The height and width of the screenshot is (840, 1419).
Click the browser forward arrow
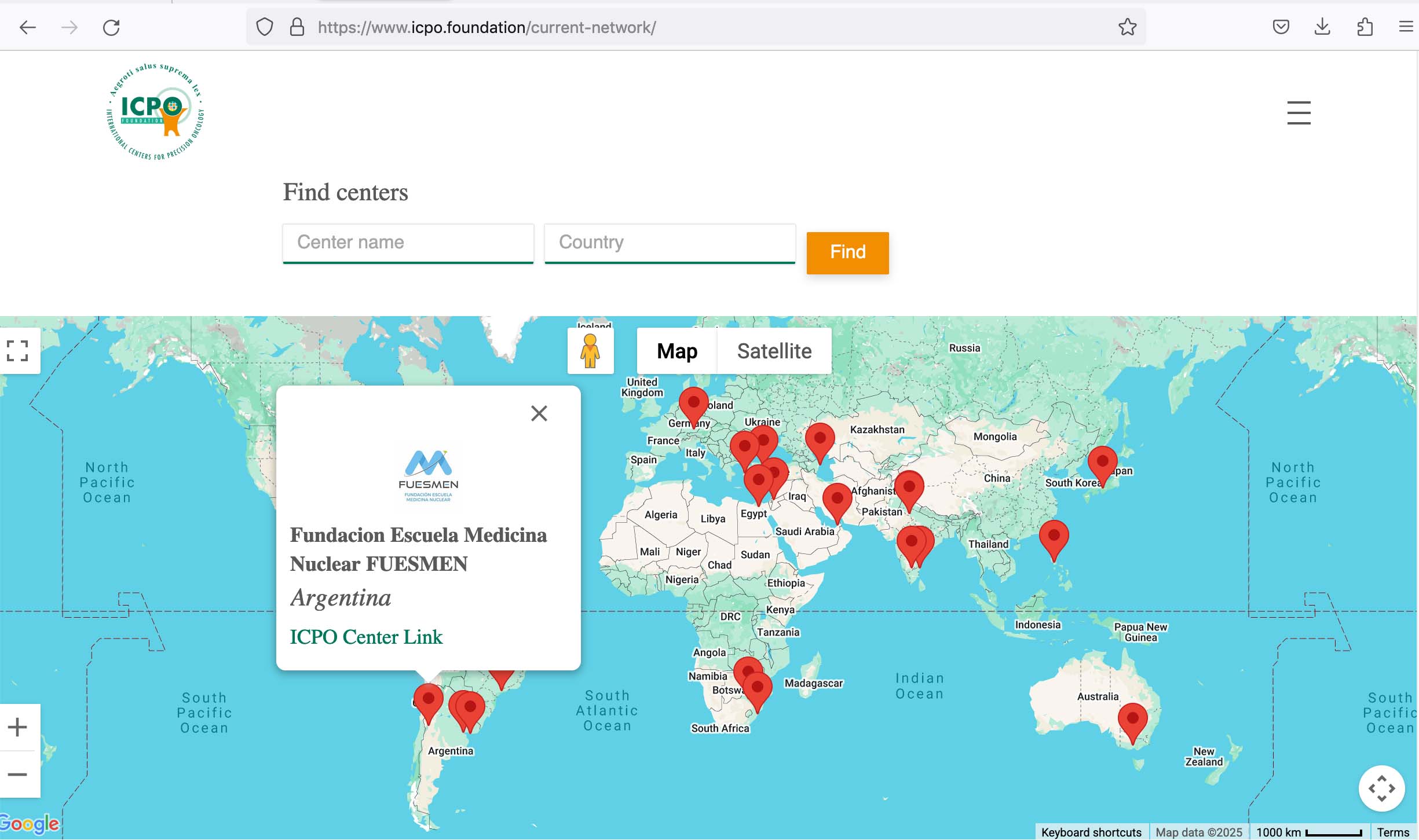[70, 27]
